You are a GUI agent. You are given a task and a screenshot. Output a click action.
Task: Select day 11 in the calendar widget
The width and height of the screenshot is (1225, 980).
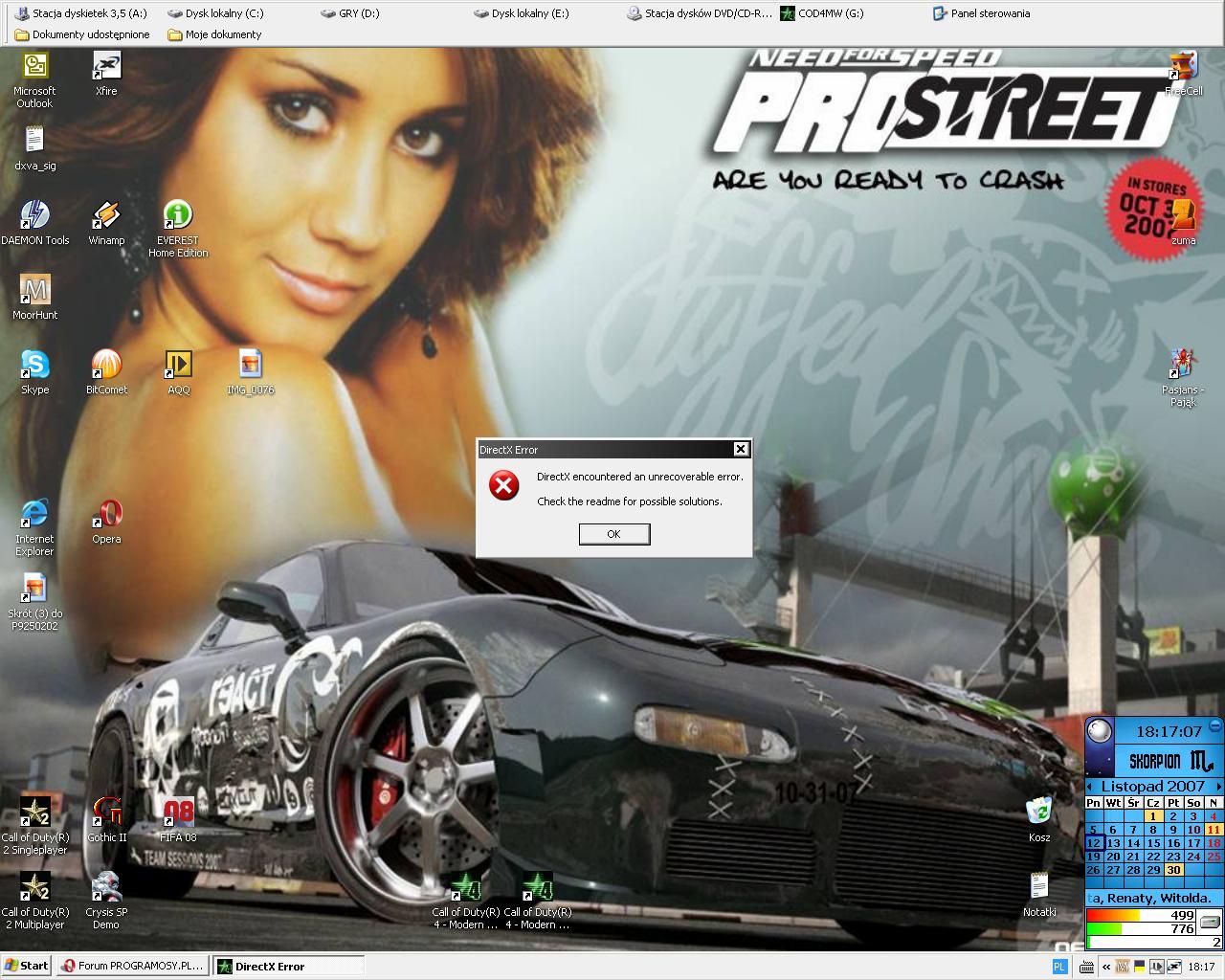pyautogui.click(x=1214, y=830)
